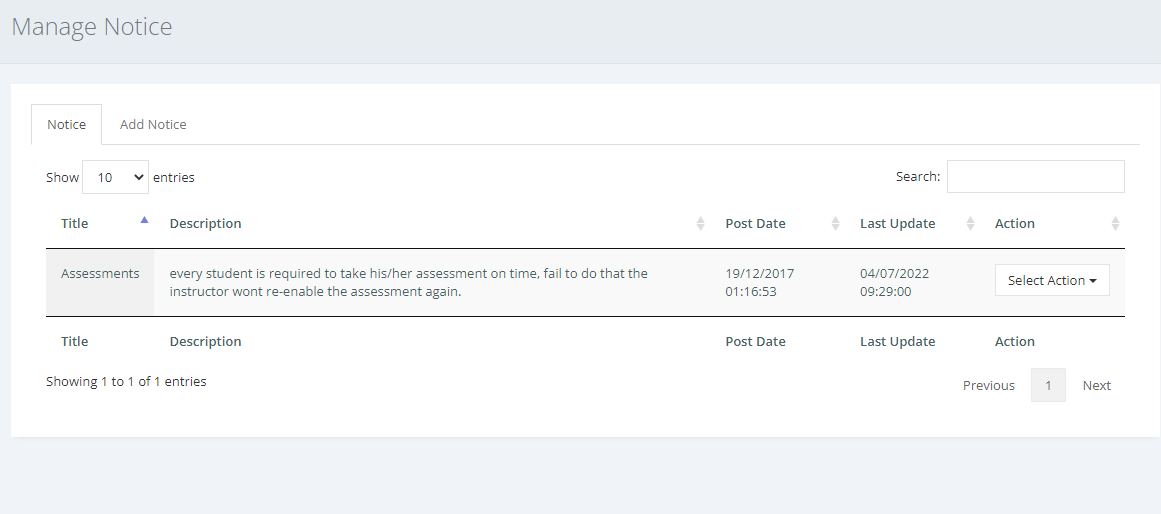The height and width of the screenshot is (514, 1161).
Task: Click the assessment notice description text
Action: point(409,282)
